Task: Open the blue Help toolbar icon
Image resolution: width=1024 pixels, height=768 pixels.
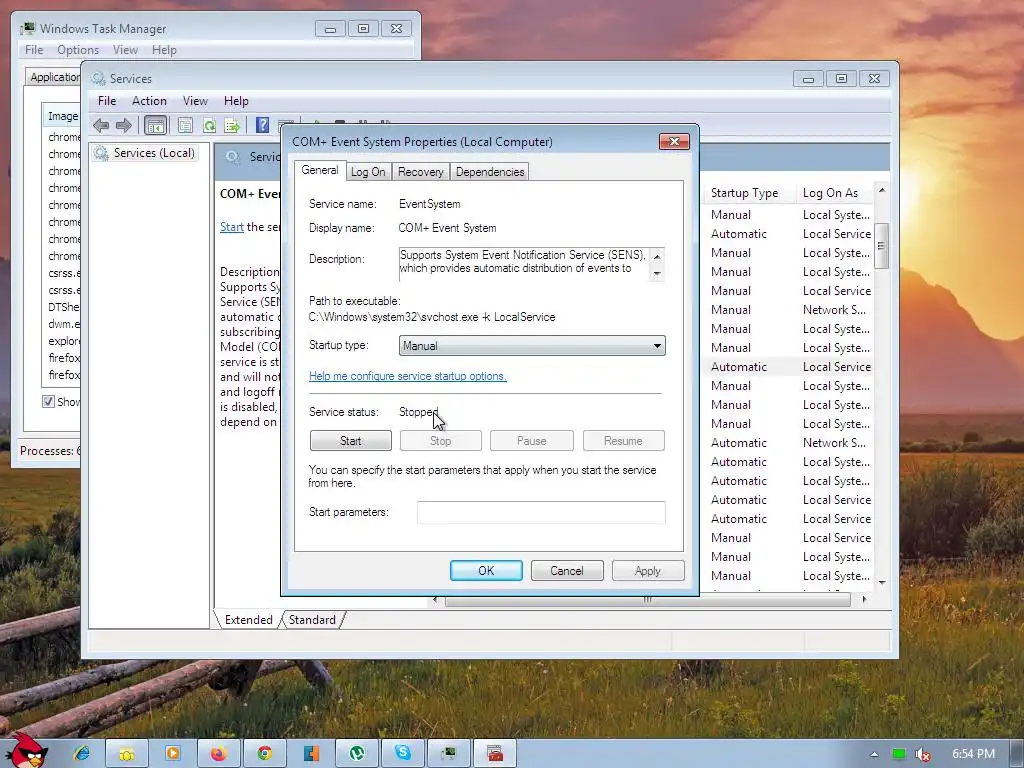Action: coord(263,125)
